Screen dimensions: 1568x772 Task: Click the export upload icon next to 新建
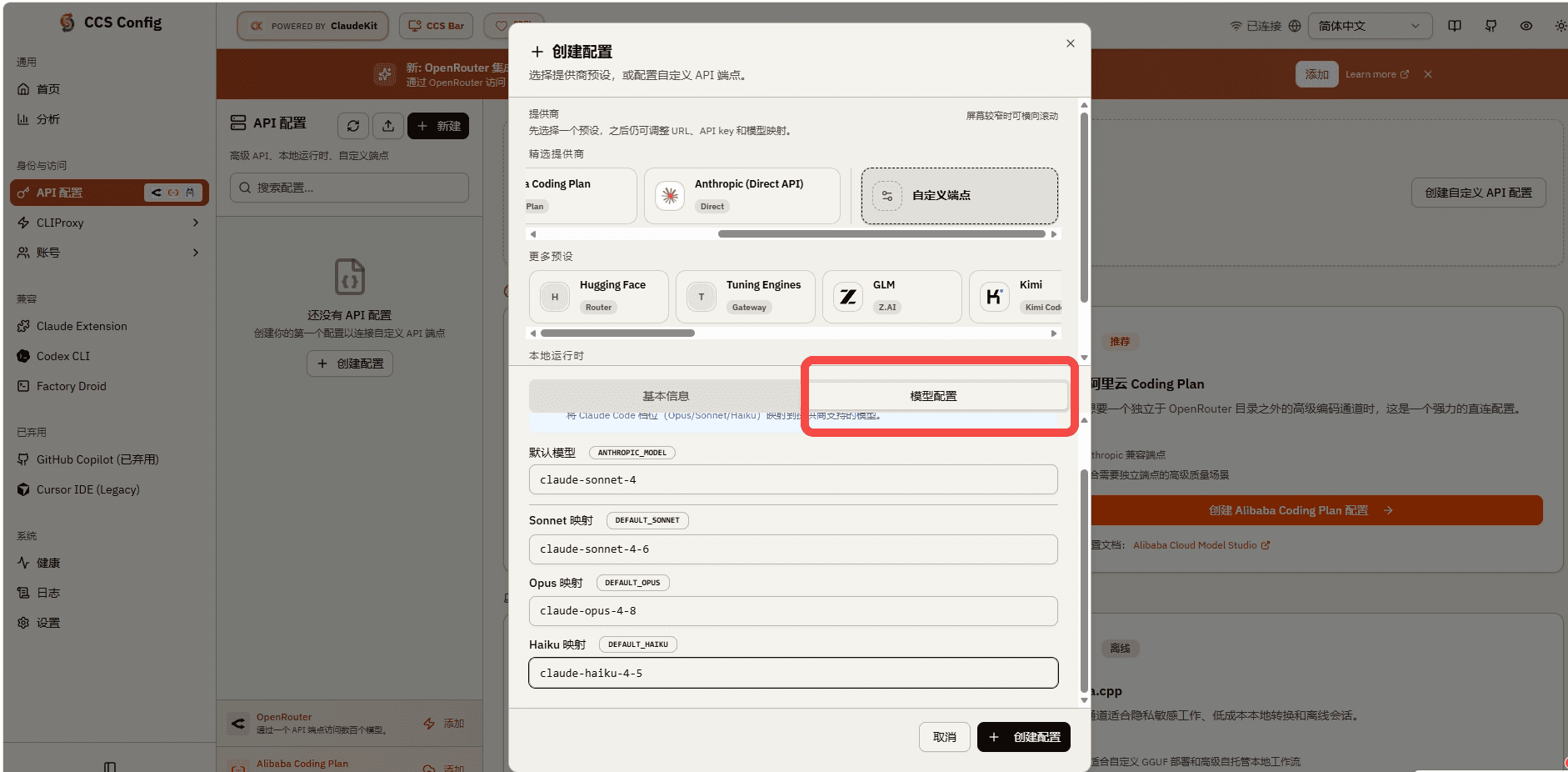[388, 126]
